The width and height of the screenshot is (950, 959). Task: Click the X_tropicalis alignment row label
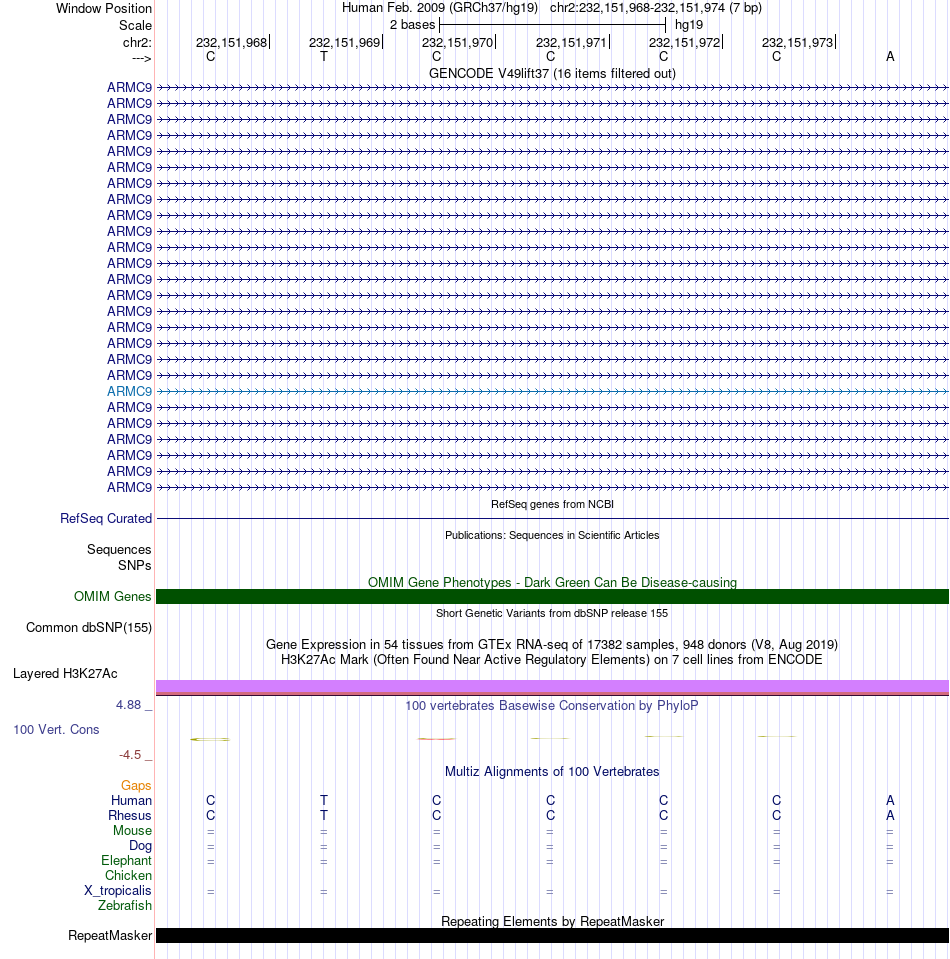[117, 891]
